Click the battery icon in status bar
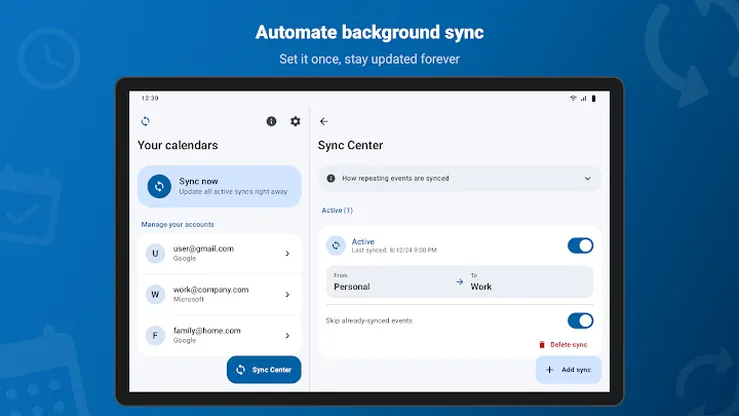This screenshot has height=416, width=739. click(x=594, y=98)
